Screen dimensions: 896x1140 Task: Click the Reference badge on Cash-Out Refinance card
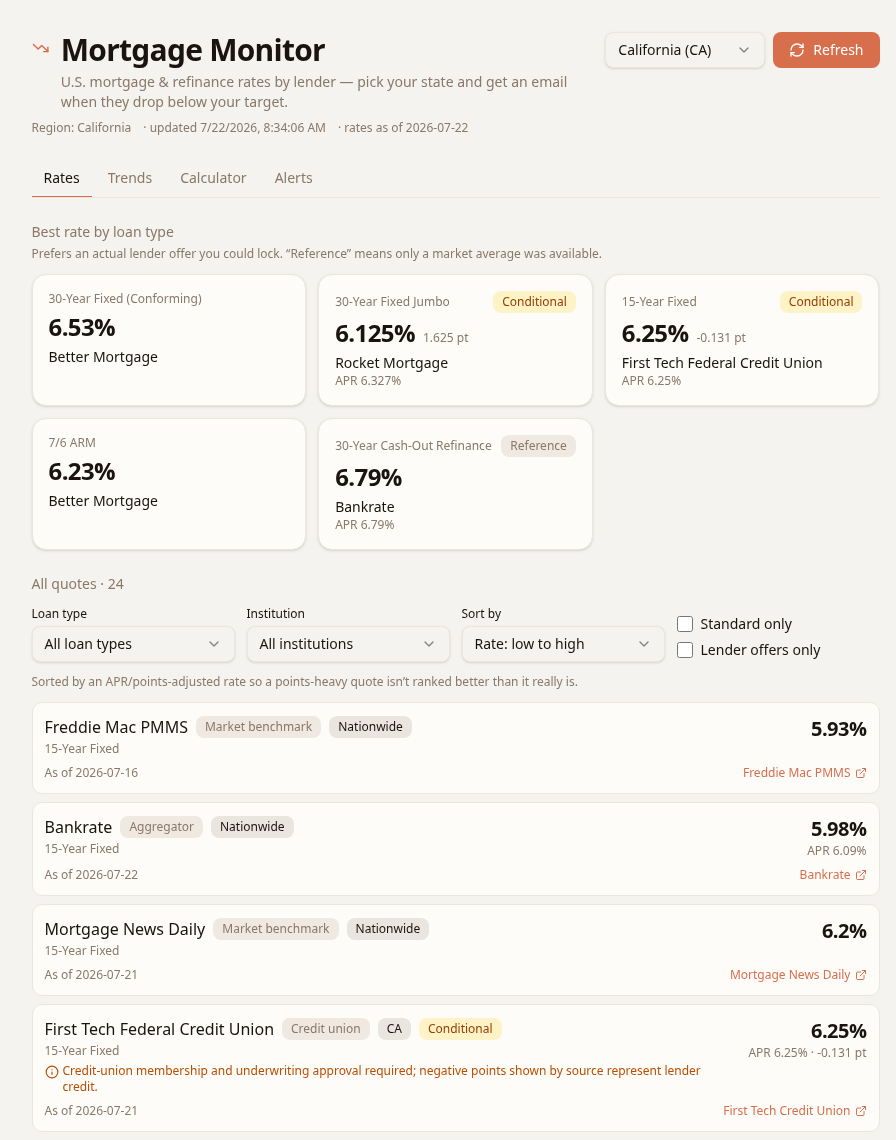click(538, 446)
